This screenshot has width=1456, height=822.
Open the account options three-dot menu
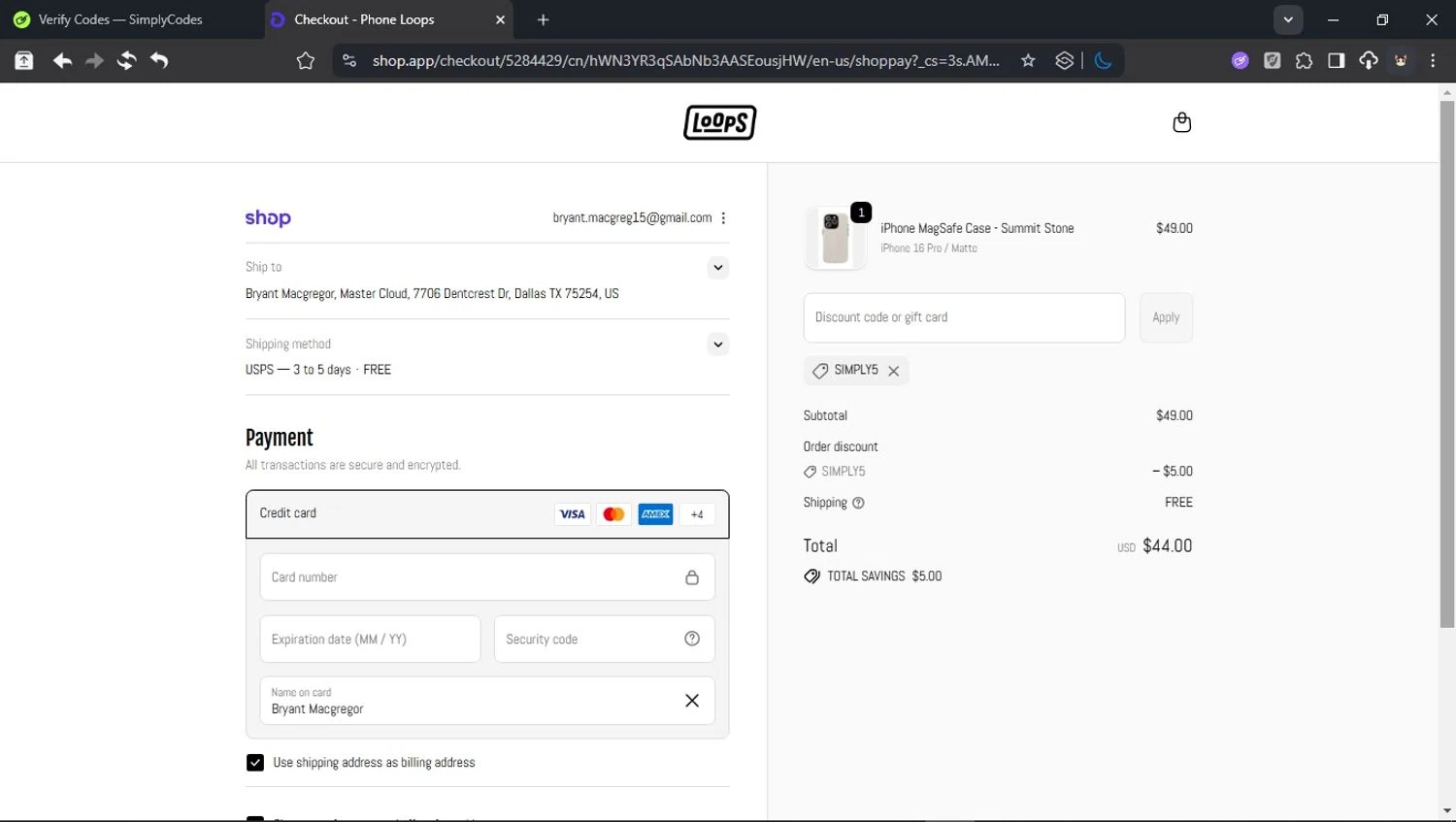click(x=723, y=218)
